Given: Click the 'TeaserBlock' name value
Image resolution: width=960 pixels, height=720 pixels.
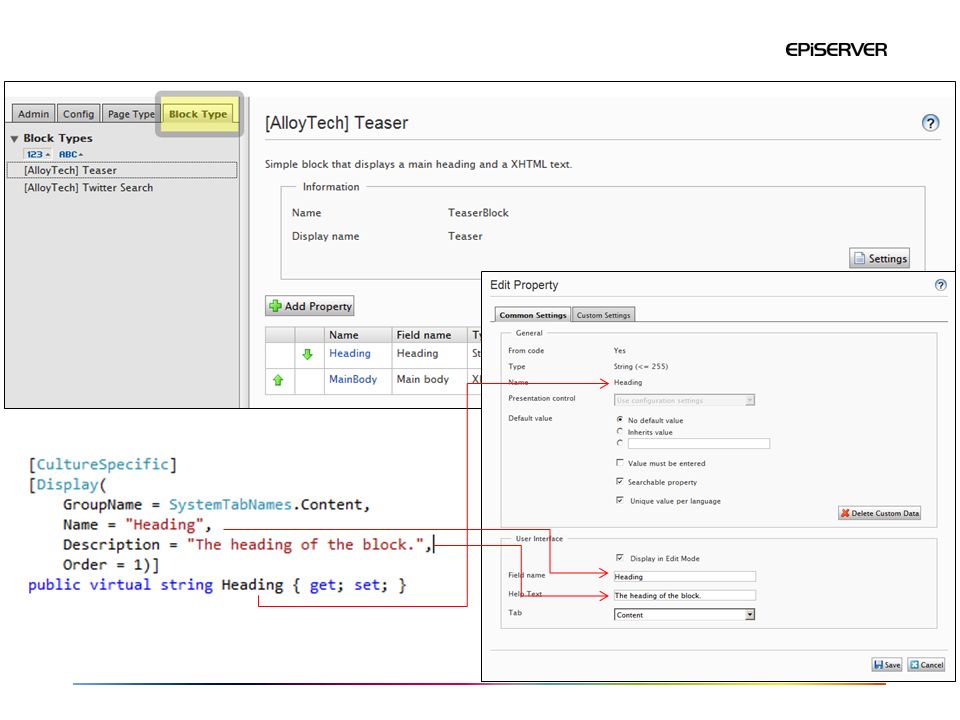Looking at the screenshot, I should pos(478,213).
